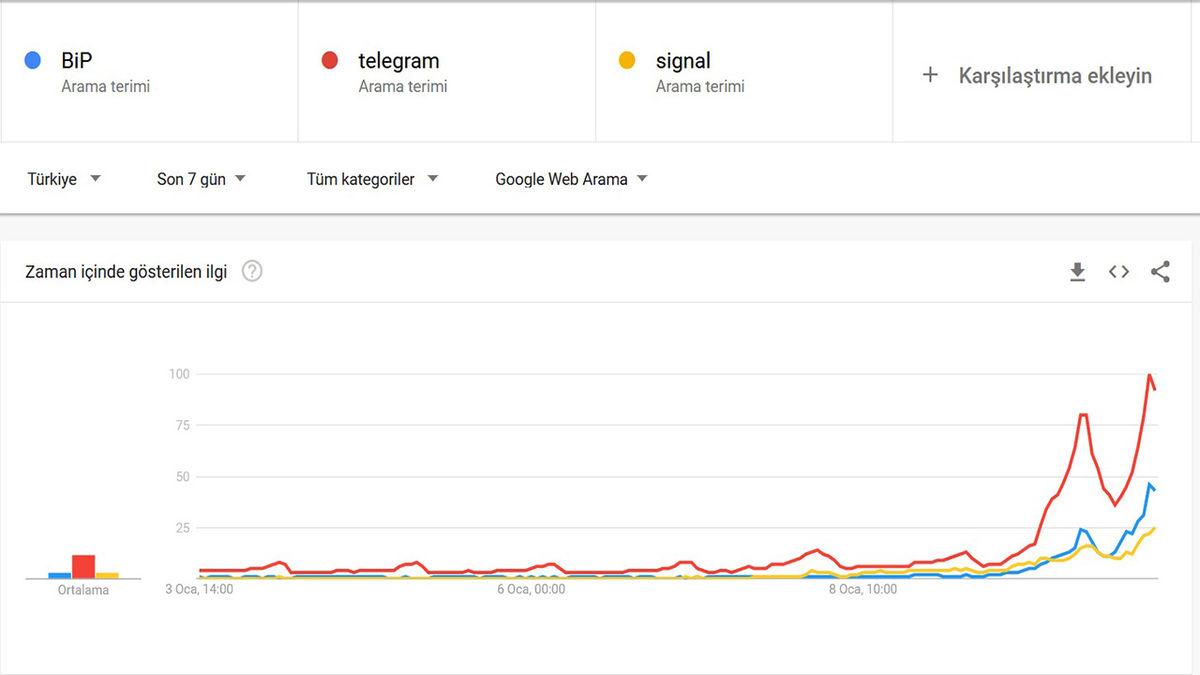Click the yellow signal color dot

click(627, 61)
